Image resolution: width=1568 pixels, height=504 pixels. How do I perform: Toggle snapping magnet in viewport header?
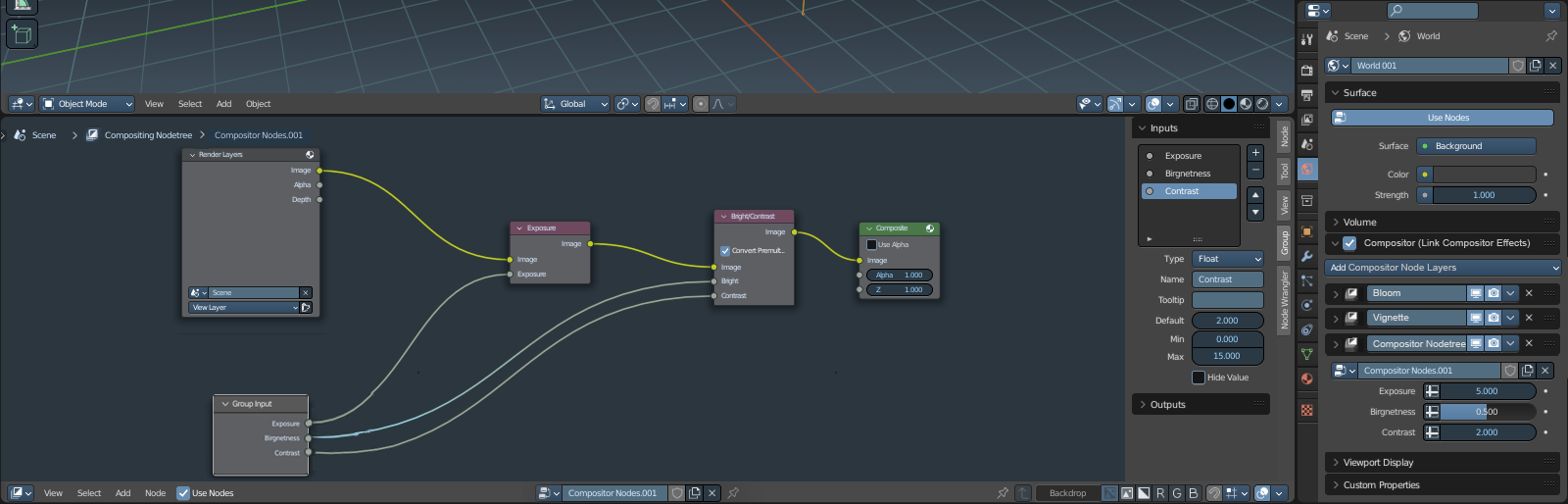[653, 104]
